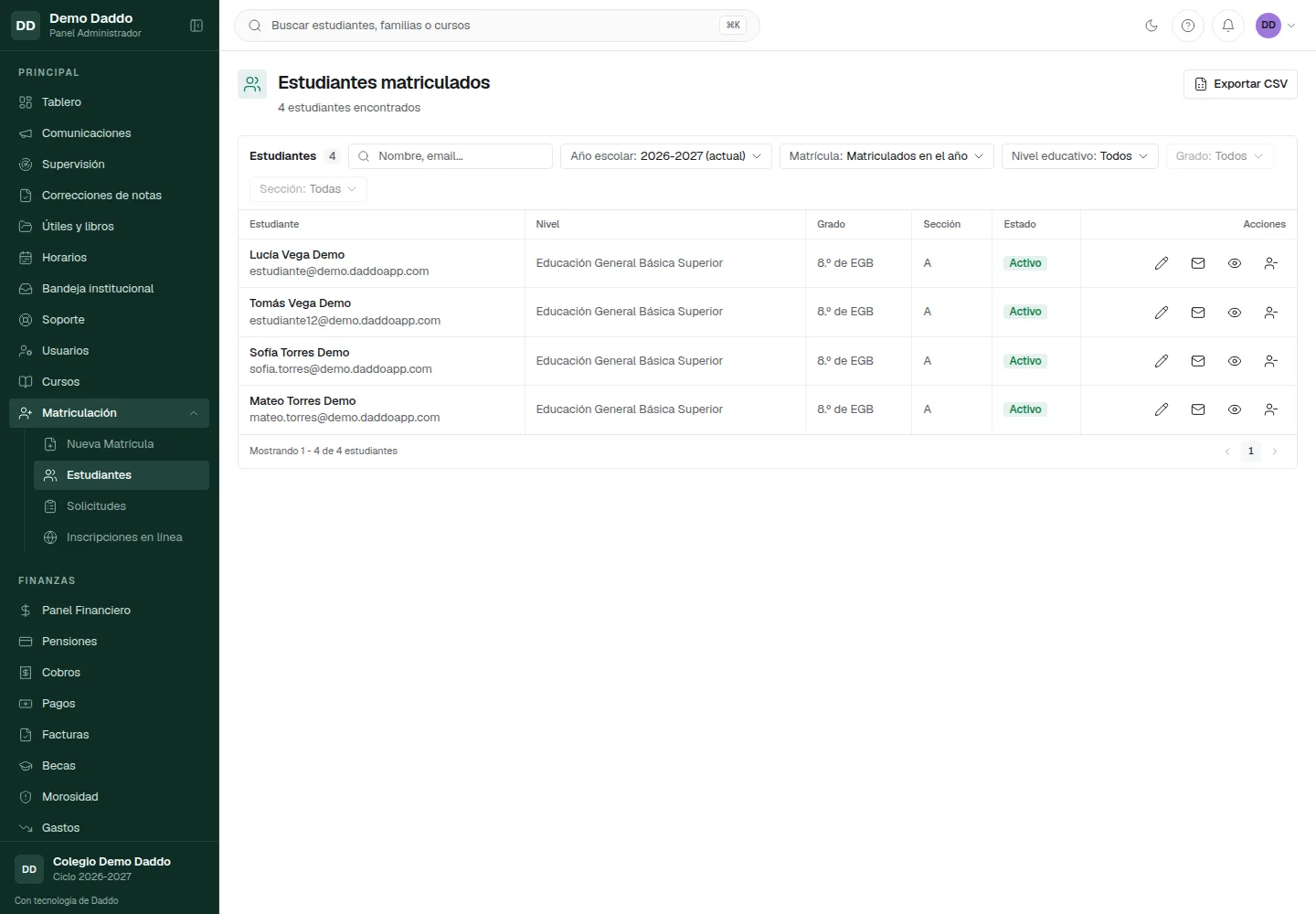Open the help question mark icon

(1188, 26)
